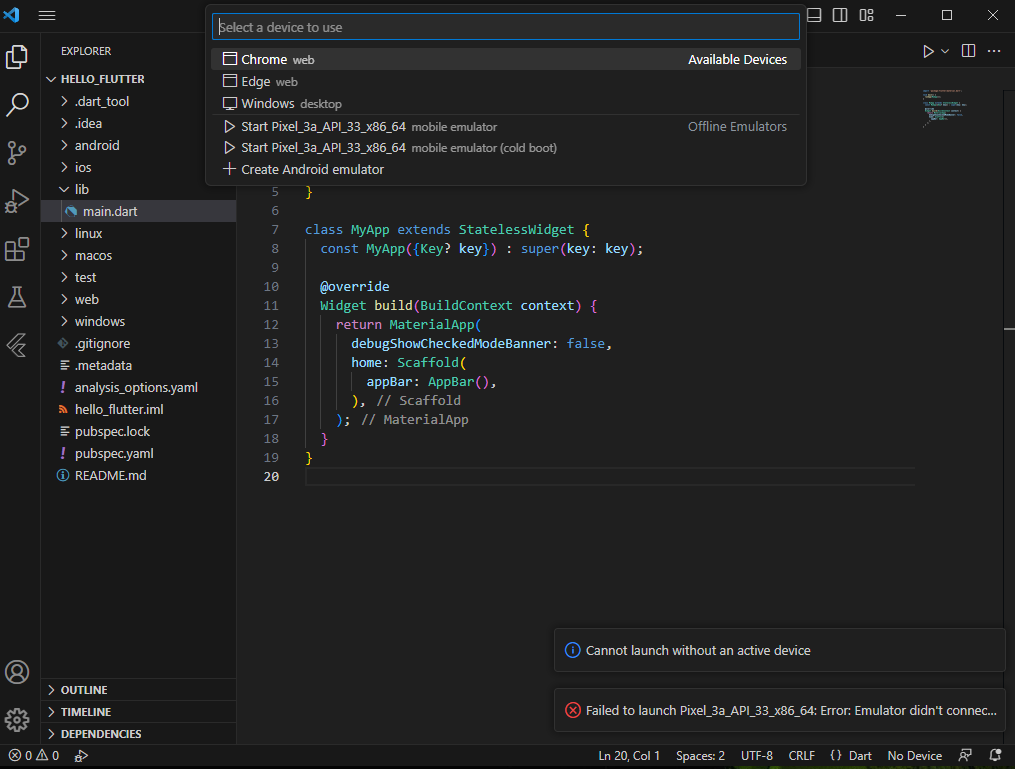Viewport: 1015px width, 769px height.
Task: Click the code minimap preview
Action: click(944, 107)
